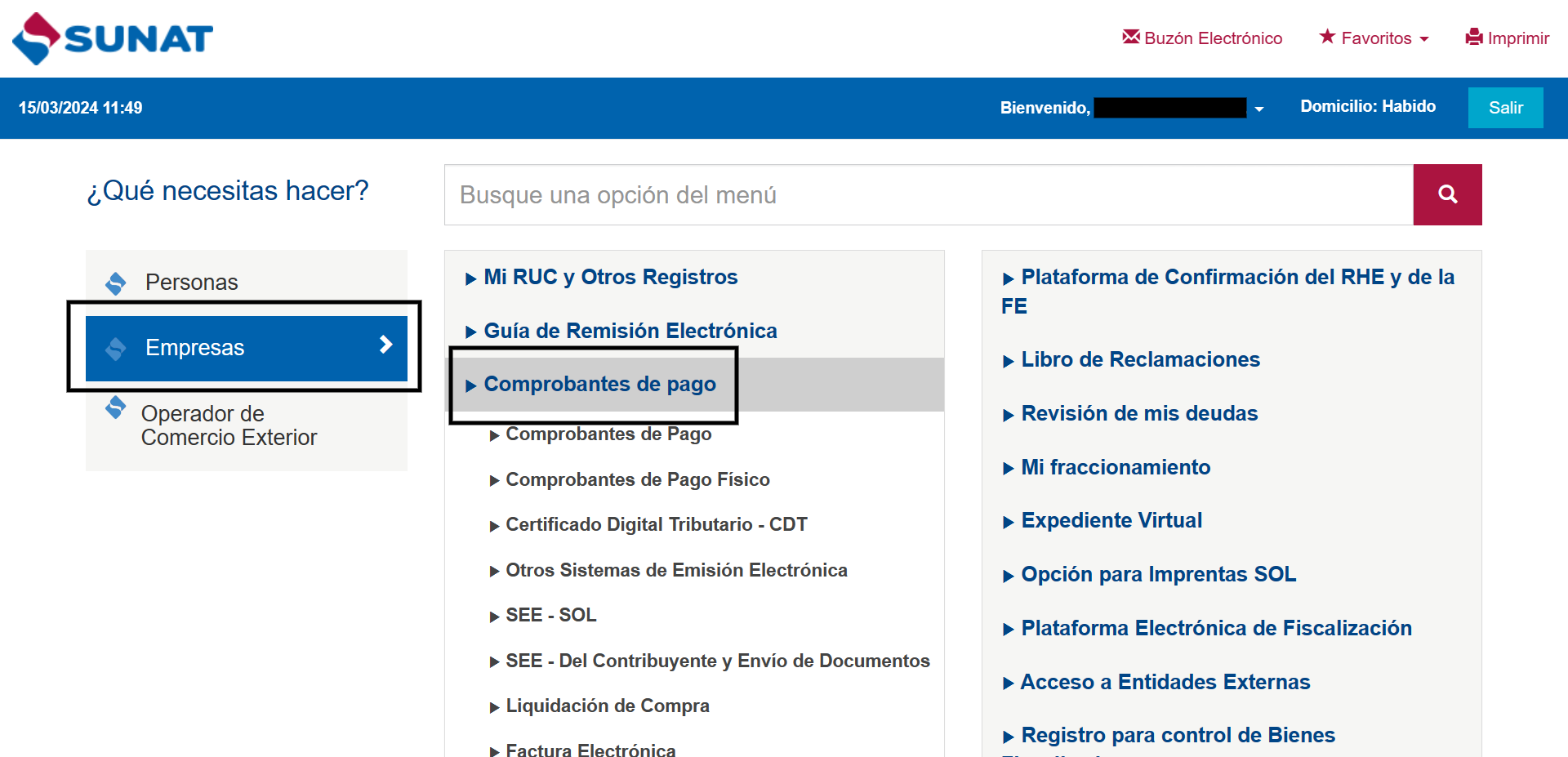Expand Expediente Virtual
Image resolution: width=1568 pixels, height=757 pixels.
click(1102, 521)
